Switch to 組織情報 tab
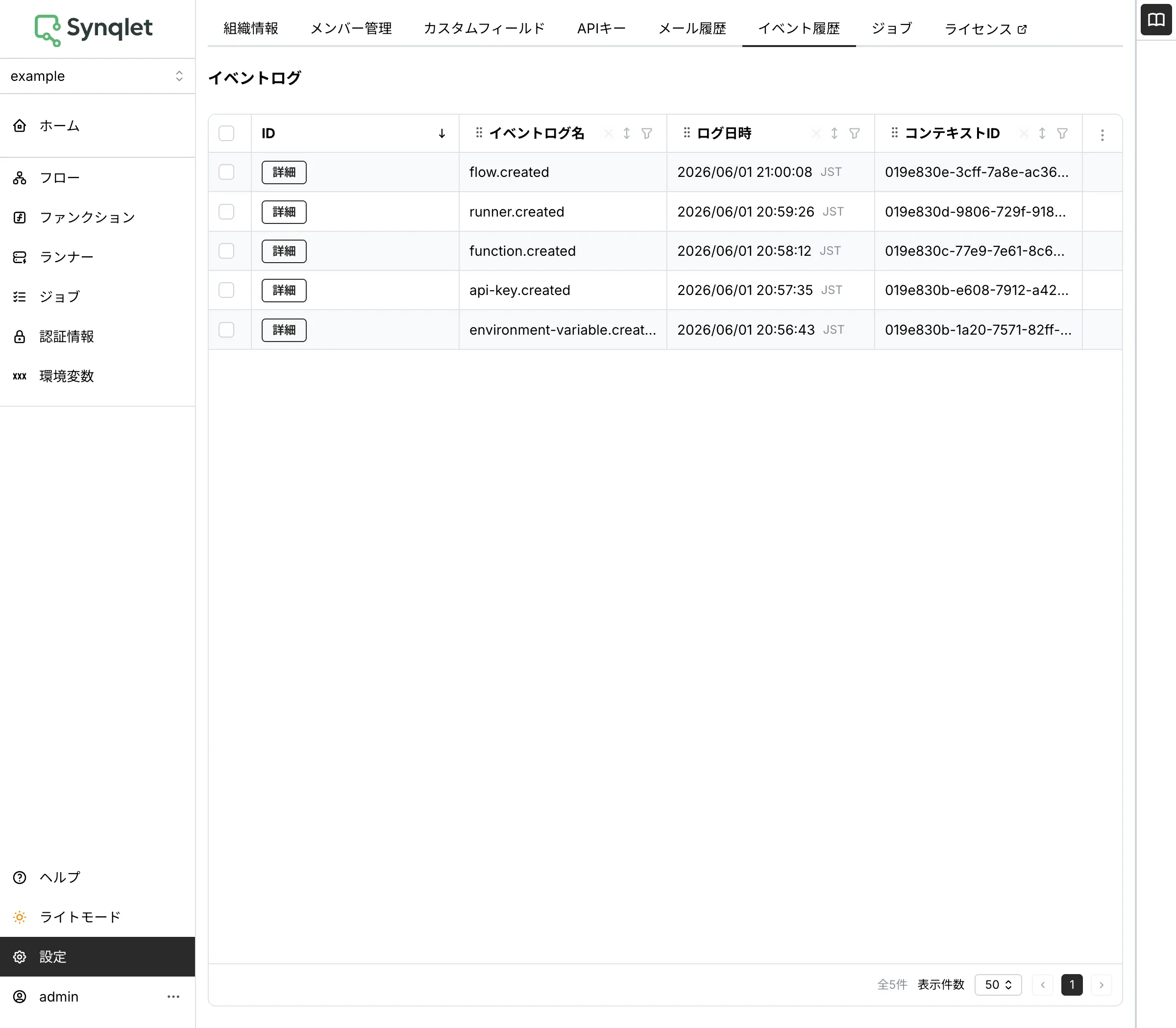 coord(251,28)
